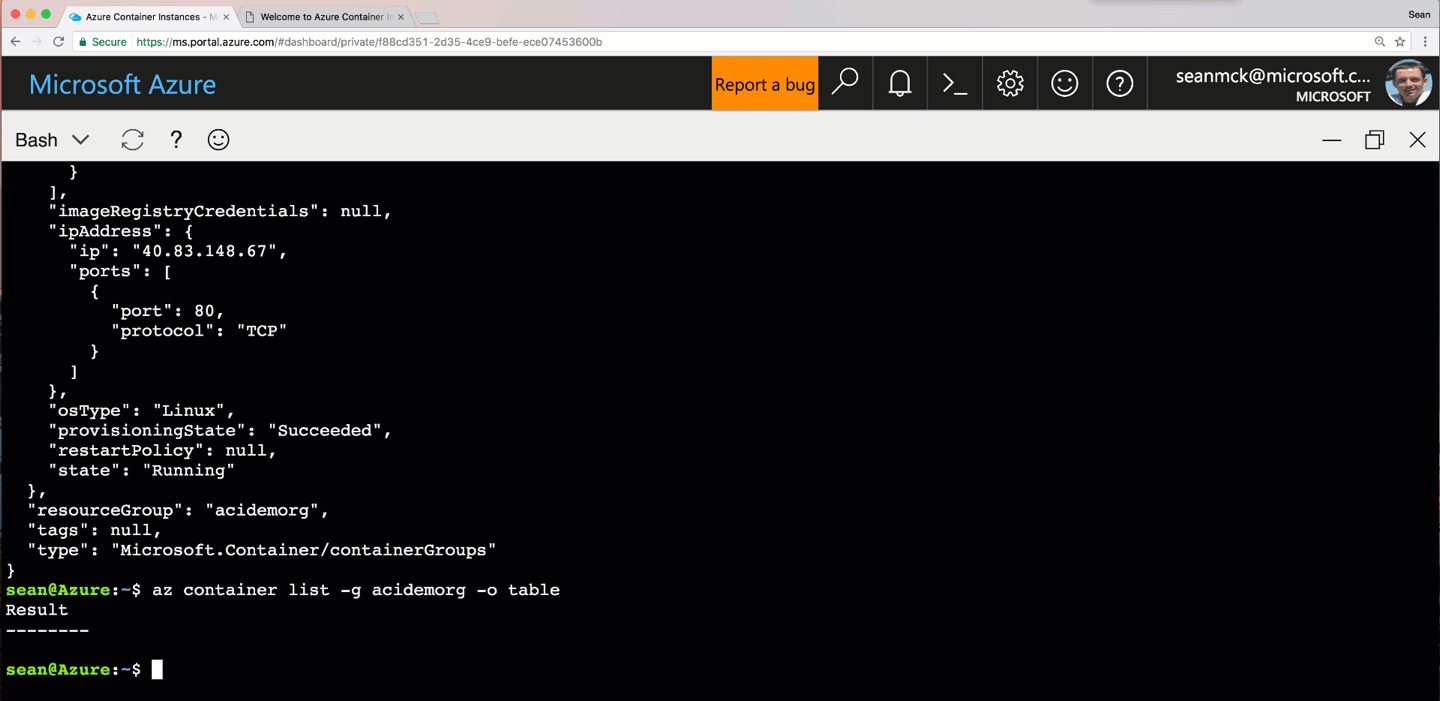Open the feedback smiley in Azure header
1440x701 pixels.
pyautogui.click(x=1065, y=83)
